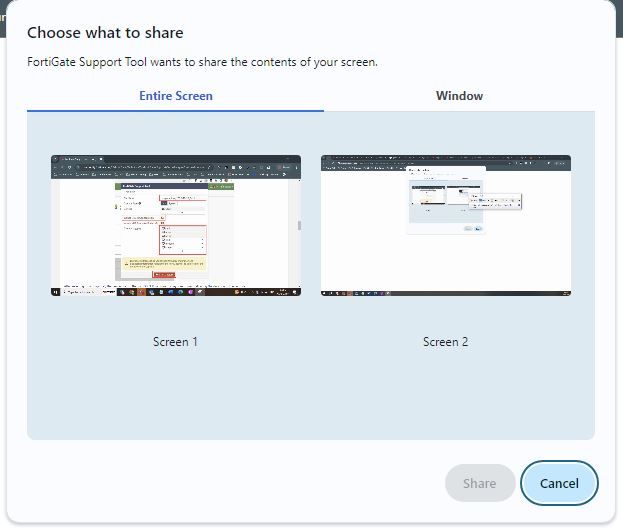623x528 pixels.
Task: Cancel the screen sharing dialog
Action: tap(559, 483)
